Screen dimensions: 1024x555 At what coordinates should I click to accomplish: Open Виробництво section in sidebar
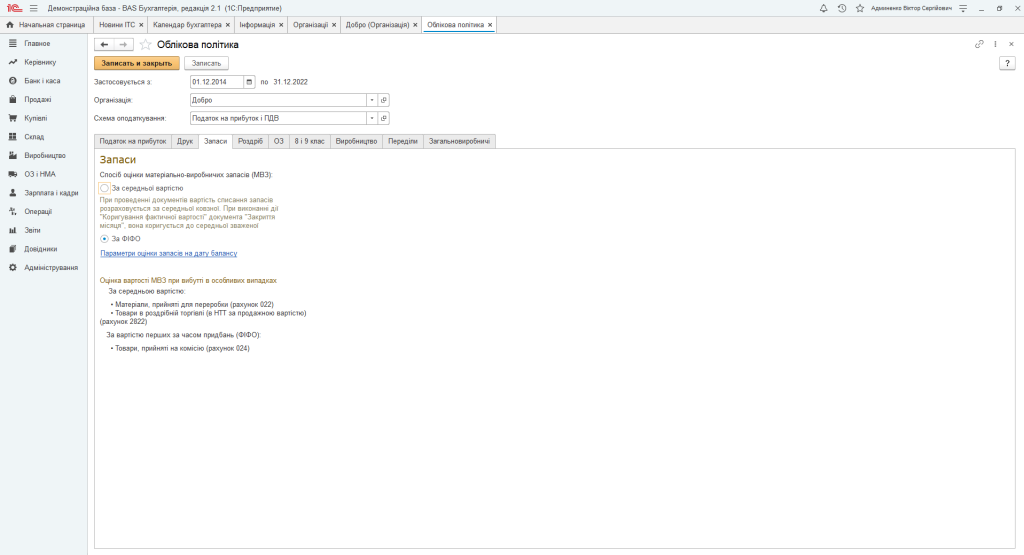pyautogui.click(x=44, y=155)
